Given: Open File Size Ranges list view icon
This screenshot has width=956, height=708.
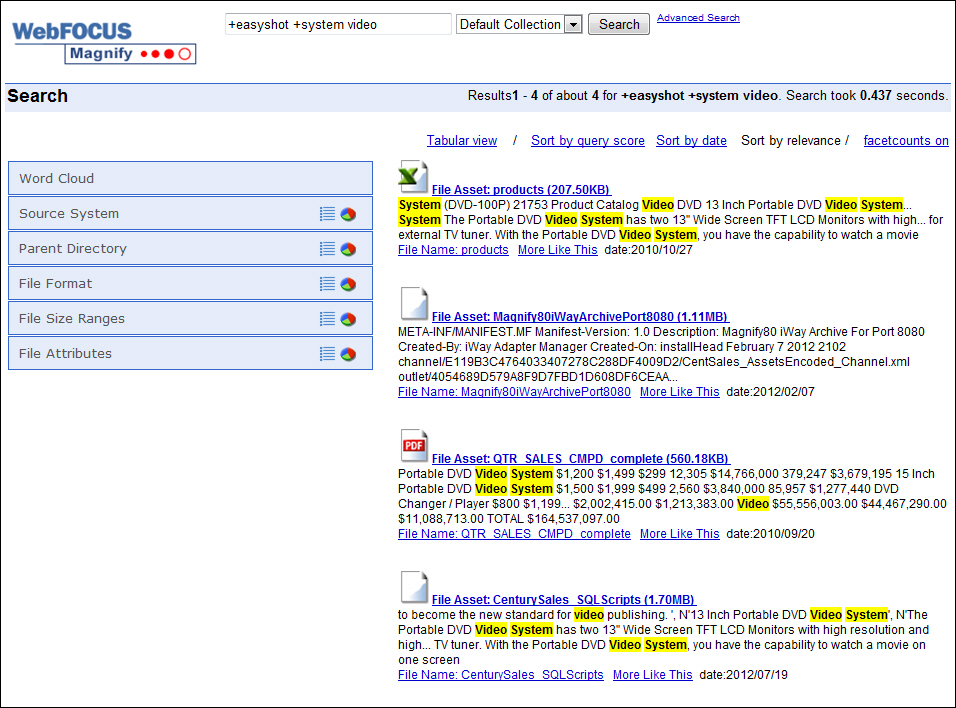Looking at the screenshot, I should tap(327, 318).
